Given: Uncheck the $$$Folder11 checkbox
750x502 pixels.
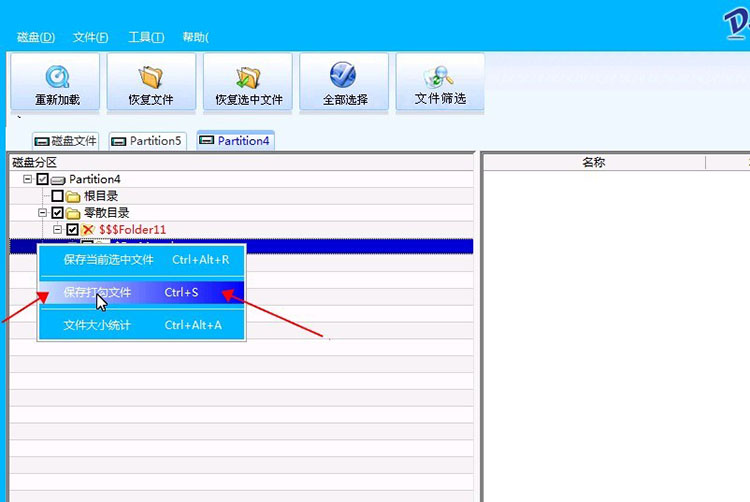Looking at the screenshot, I should [72, 229].
